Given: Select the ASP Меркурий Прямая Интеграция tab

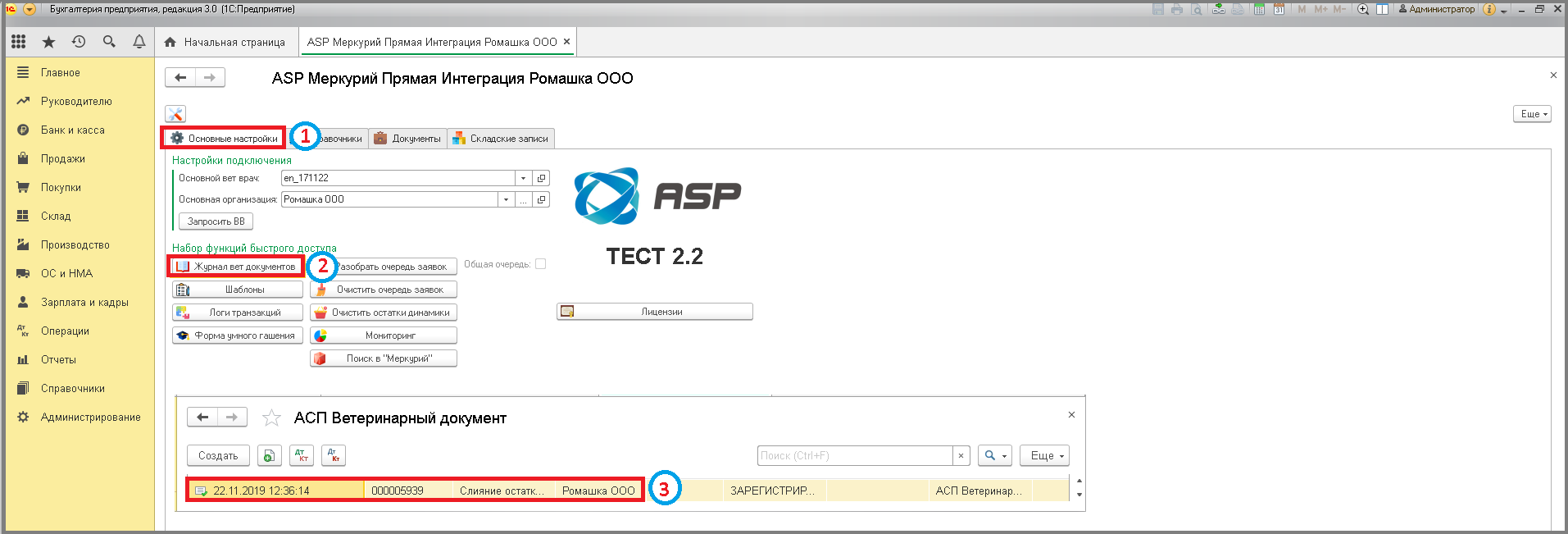Looking at the screenshot, I should (x=438, y=42).
